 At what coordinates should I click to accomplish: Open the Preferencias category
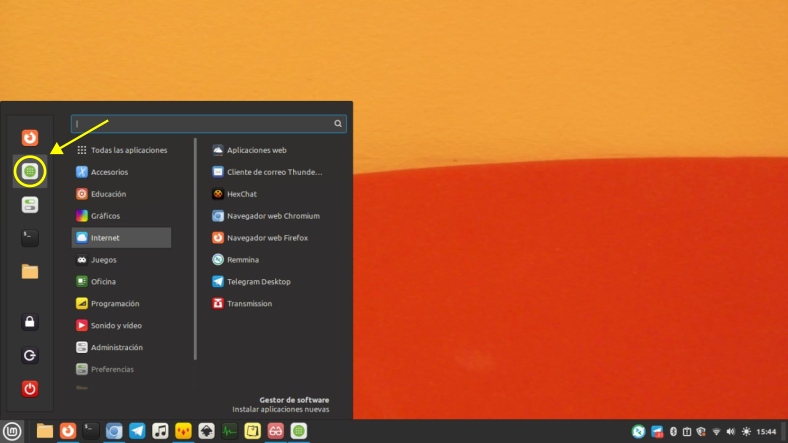point(121,369)
